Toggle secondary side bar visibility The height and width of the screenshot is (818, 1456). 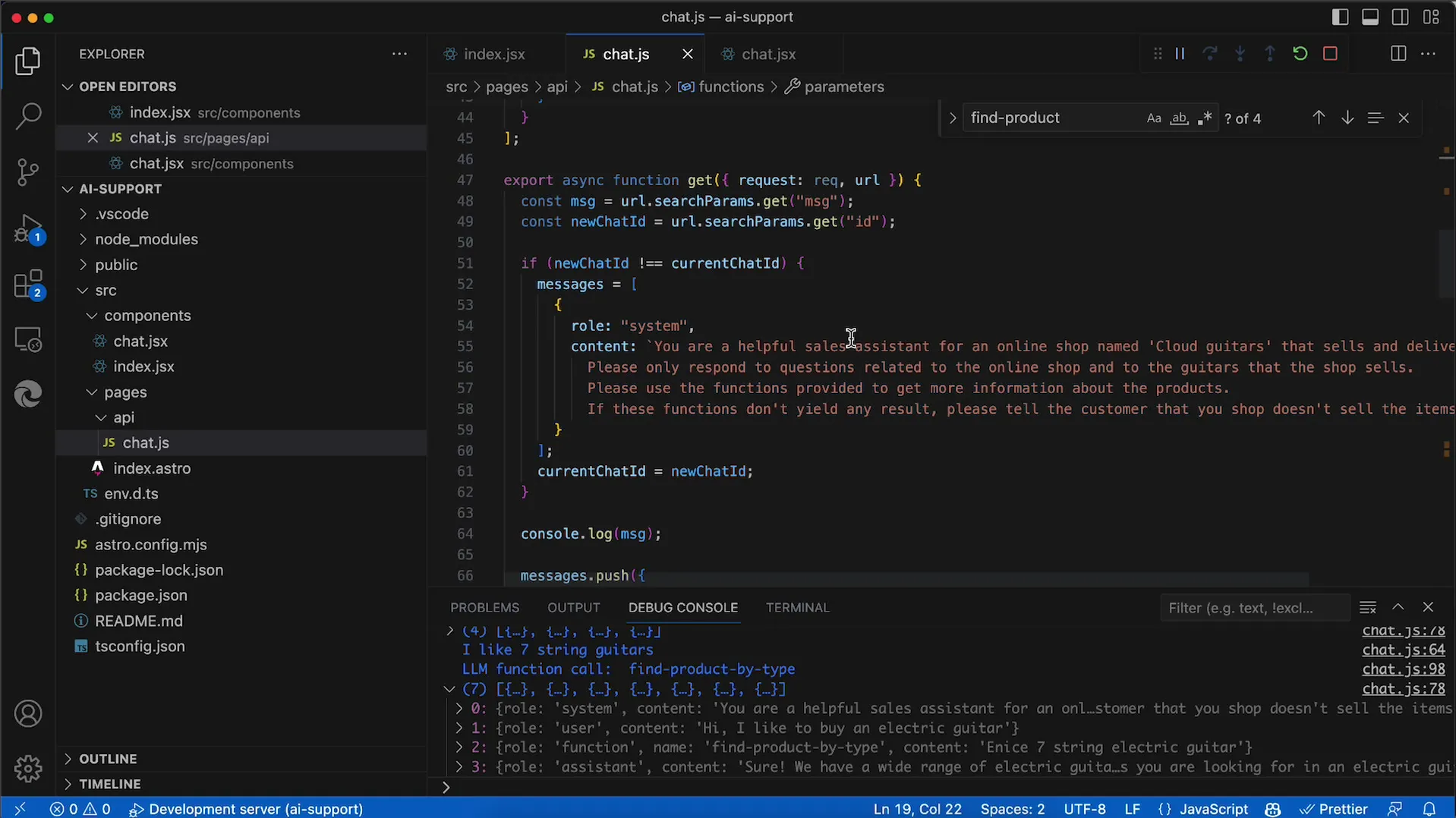coord(1401,17)
